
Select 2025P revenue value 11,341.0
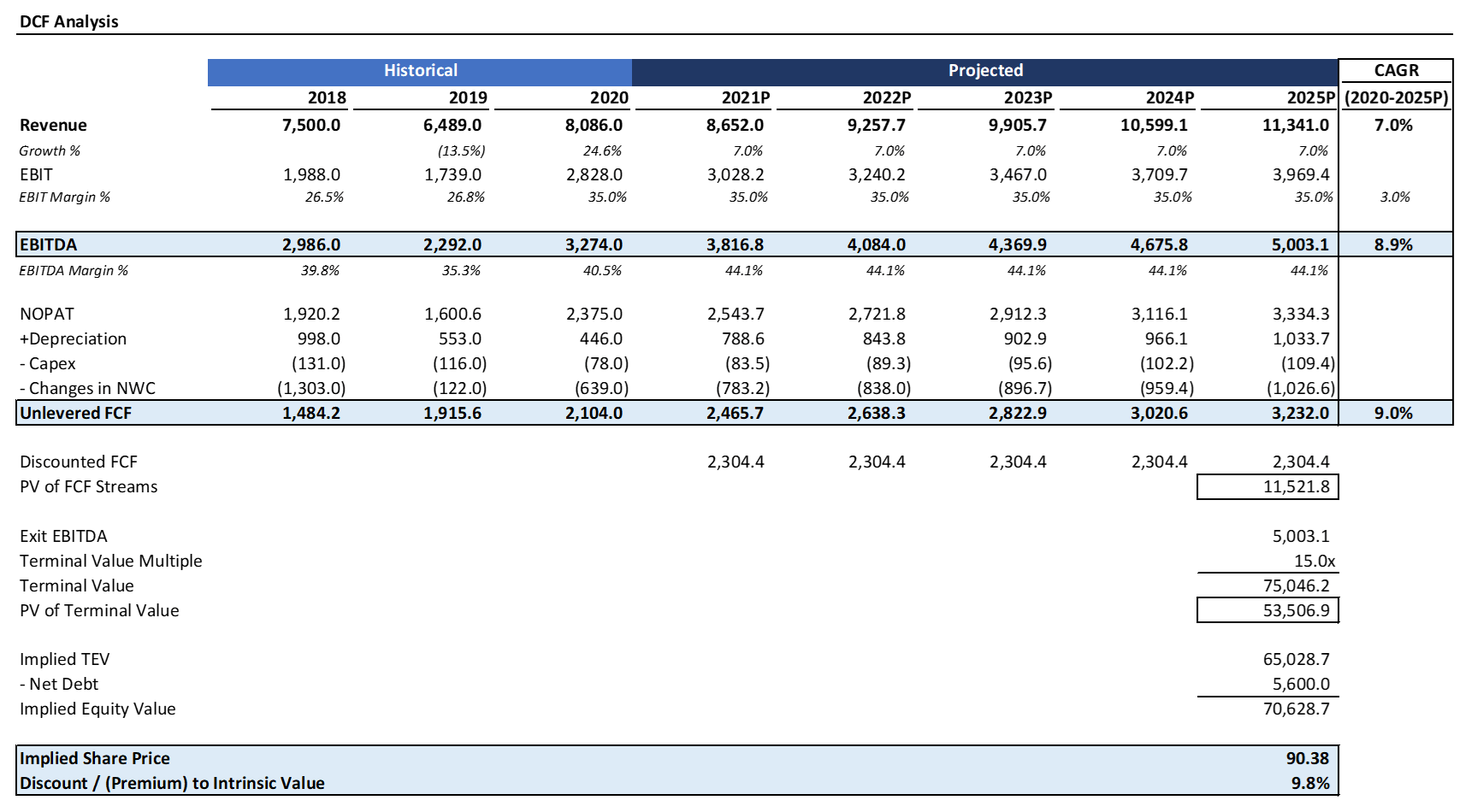coord(1296,125)
